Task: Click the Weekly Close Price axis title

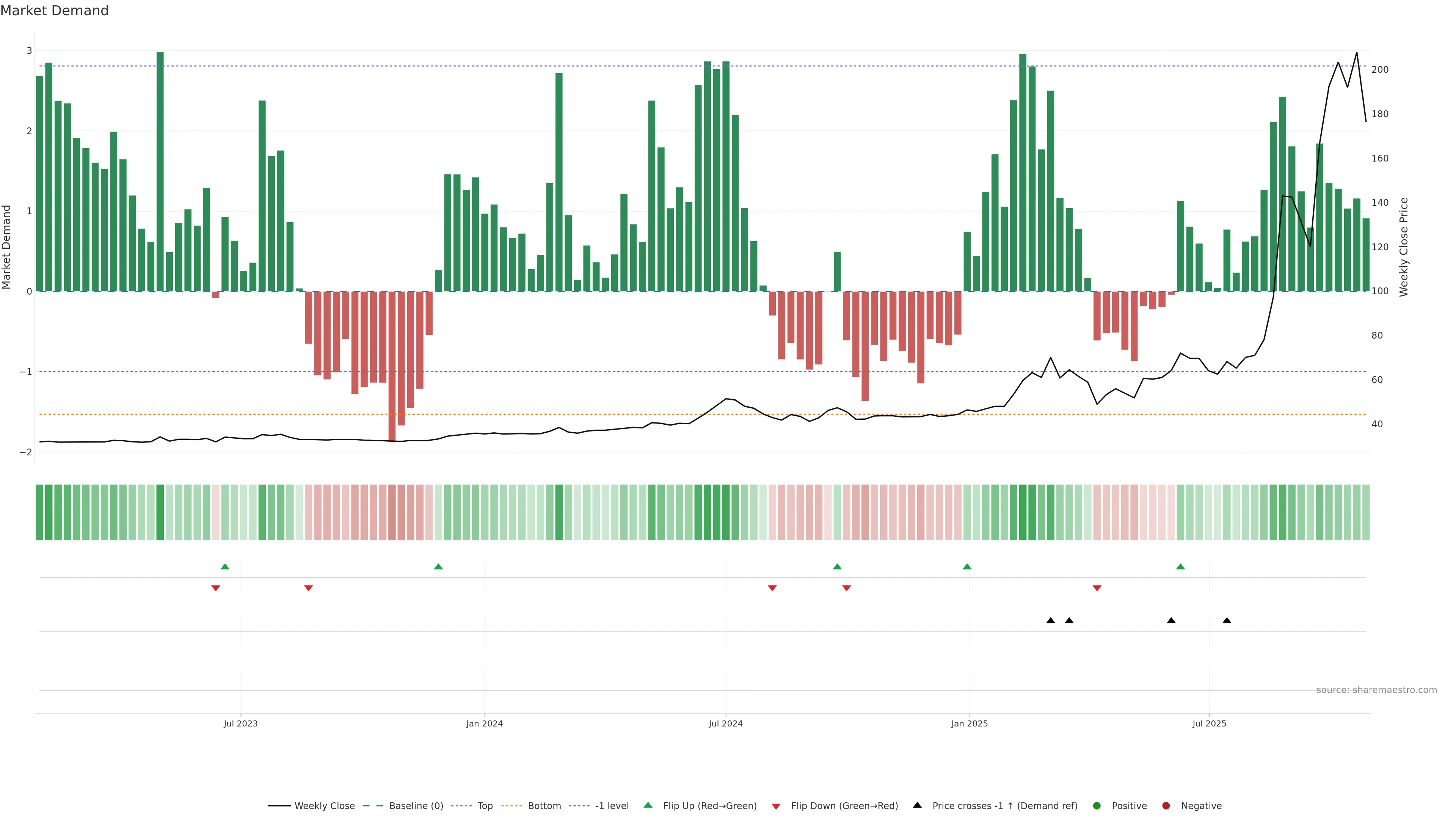Action: (1403, 247)
